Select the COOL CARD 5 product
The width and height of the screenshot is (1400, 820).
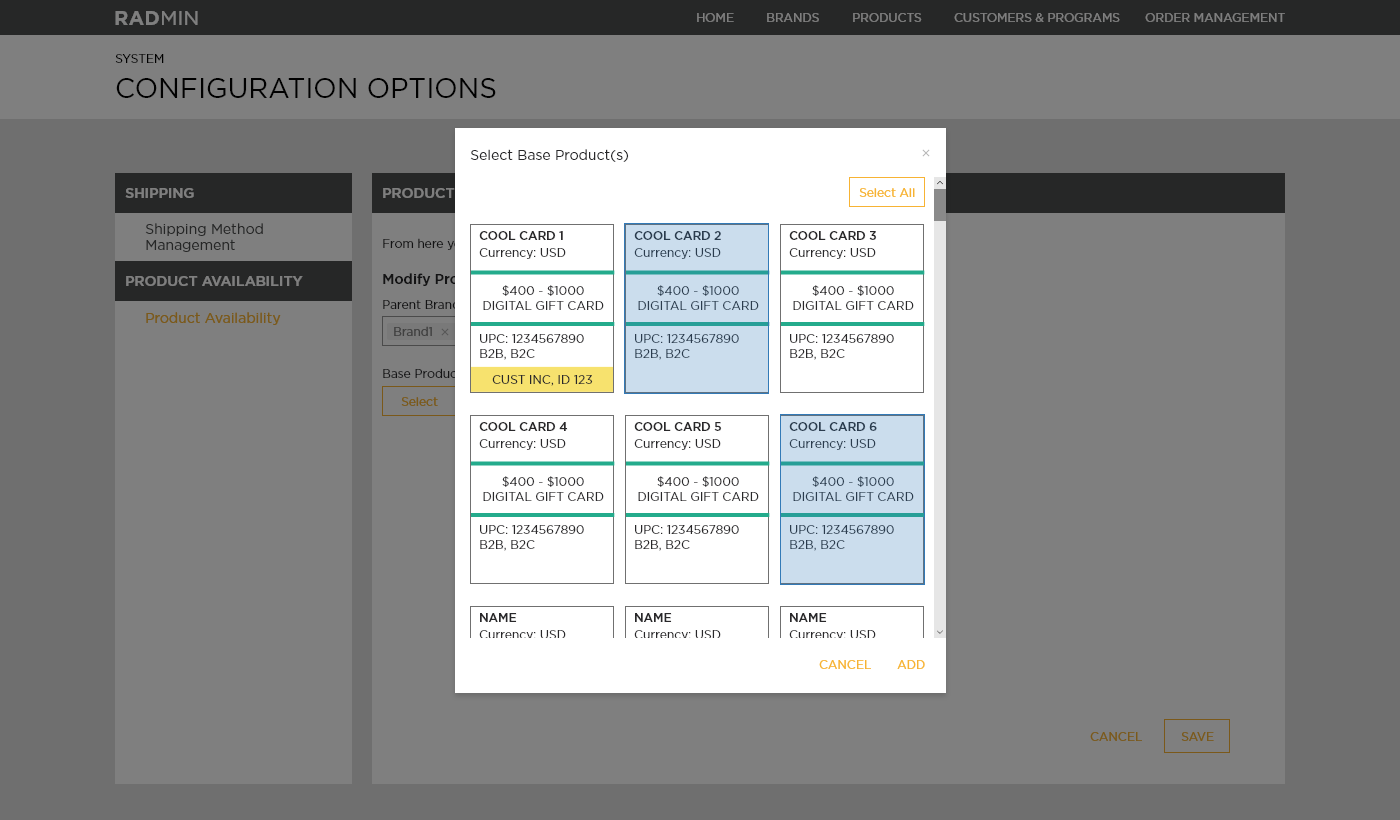click(696, 498)
